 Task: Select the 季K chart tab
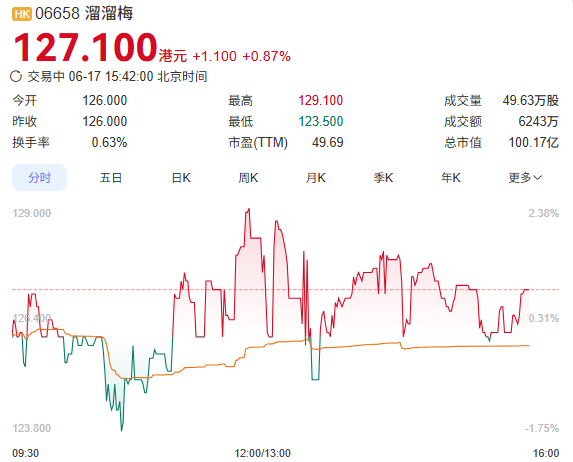pos(383,178)
